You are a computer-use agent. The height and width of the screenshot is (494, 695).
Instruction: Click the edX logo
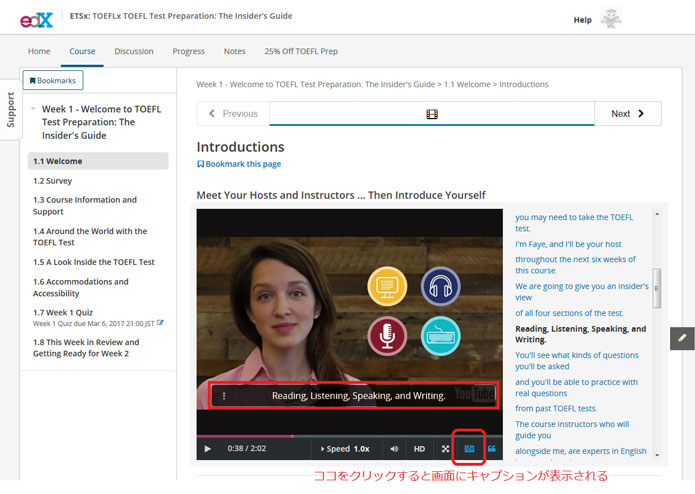click(36, 19)
